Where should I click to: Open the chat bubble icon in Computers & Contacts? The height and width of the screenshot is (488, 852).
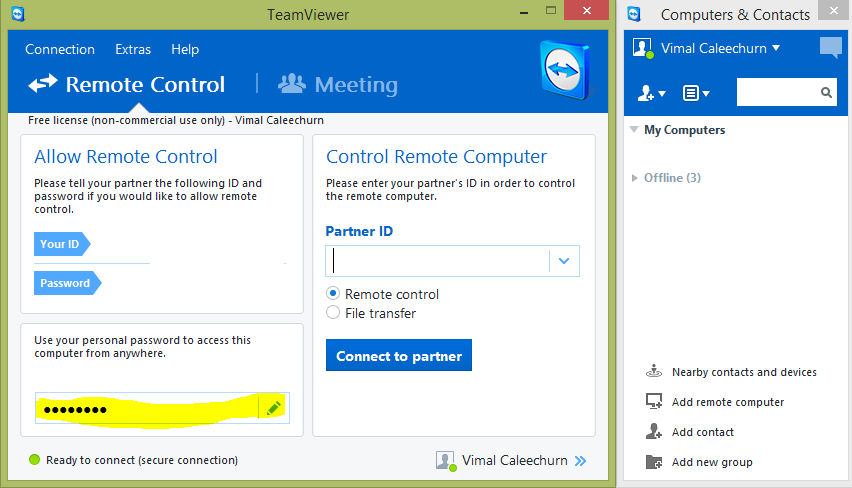coord(830,48)
